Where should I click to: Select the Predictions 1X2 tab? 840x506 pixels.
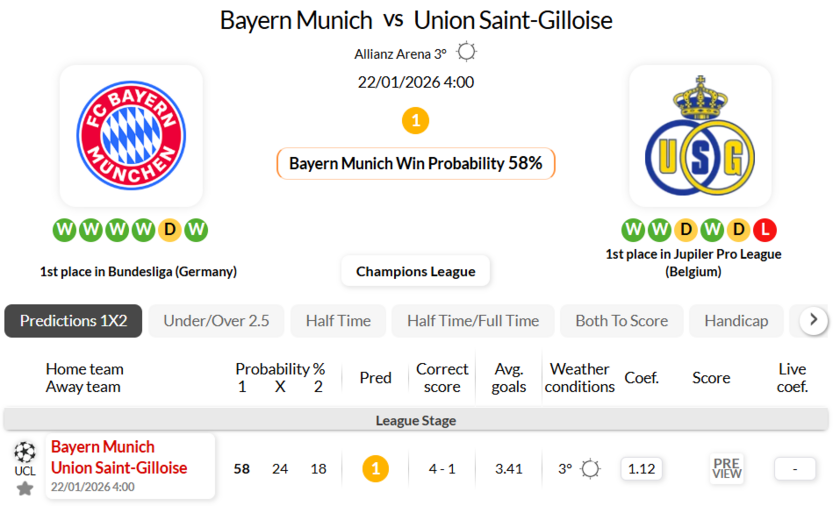(74, 321)
